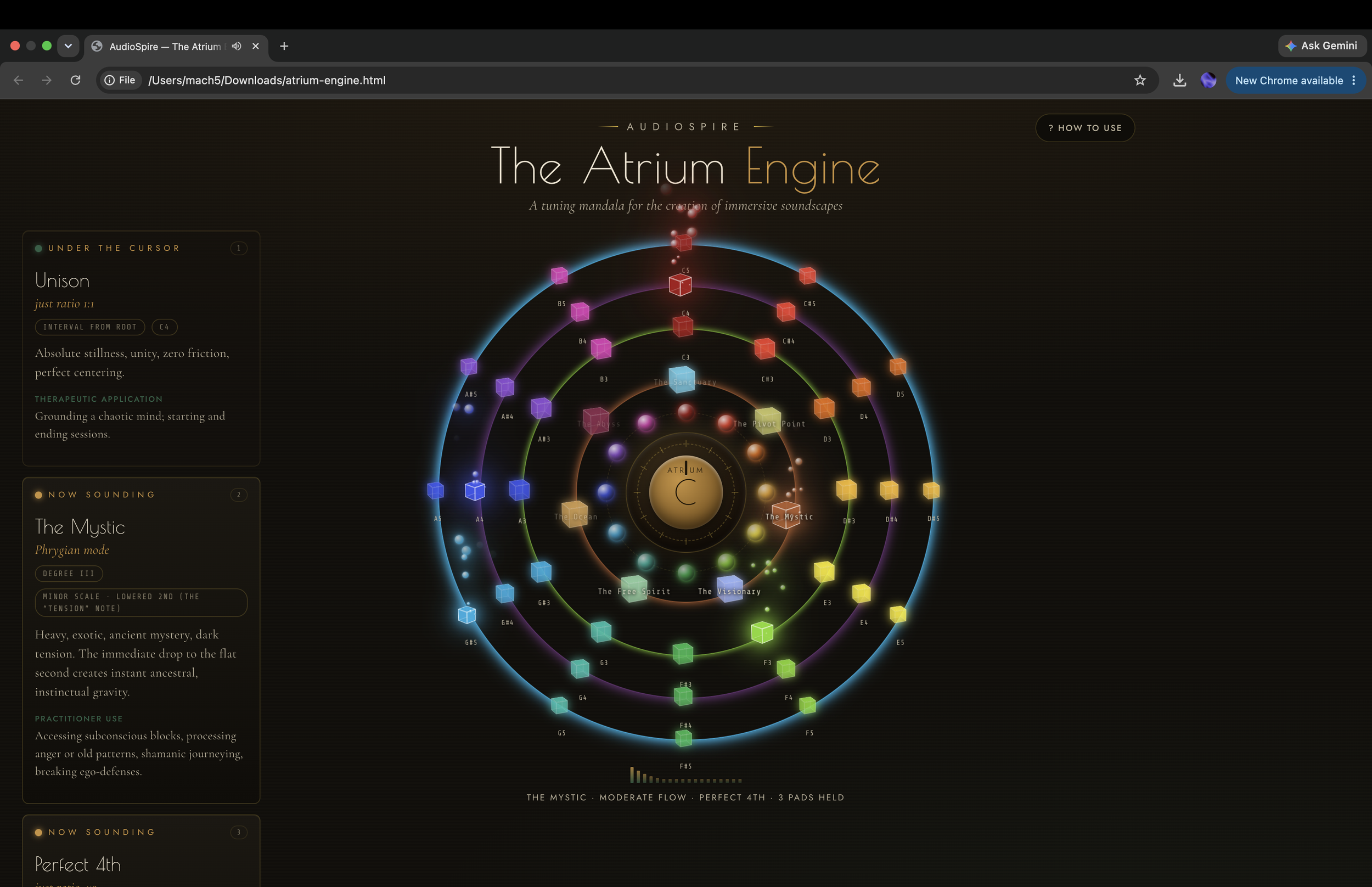This screenshot has height=887, width=1372.
Task: Release the glowing F3 pad
Action: [x=762, y=632]
